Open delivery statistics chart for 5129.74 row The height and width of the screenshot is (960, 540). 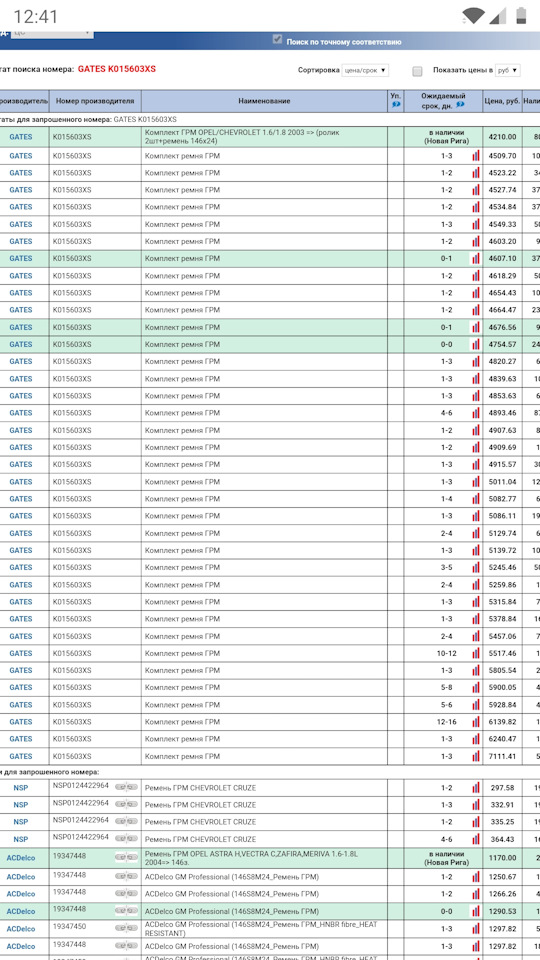coord(476,533)
